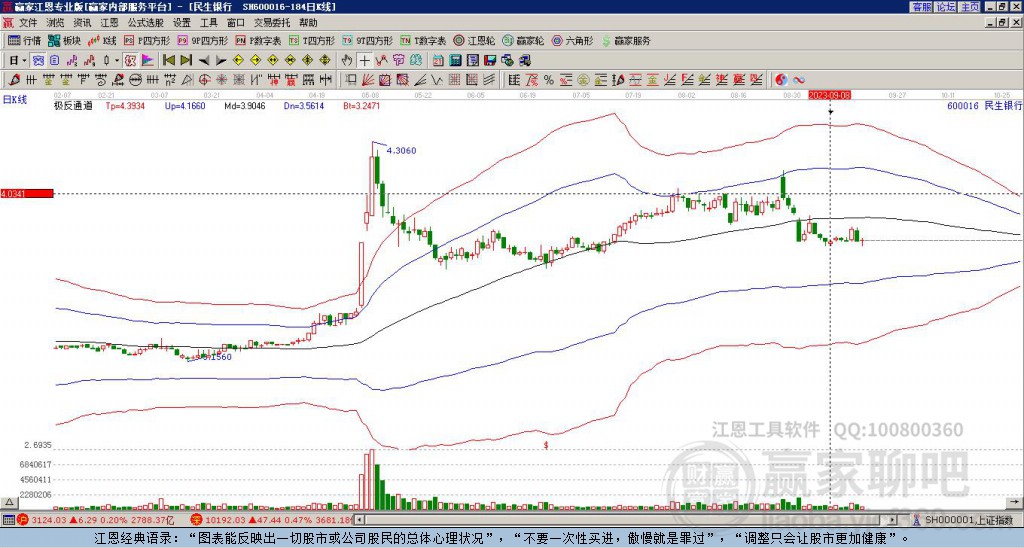Image resolution: width=1024 pixels, height=548 pixels.
Task: Click the Tp=4.3934 value
Action: (x=123, y=105)
